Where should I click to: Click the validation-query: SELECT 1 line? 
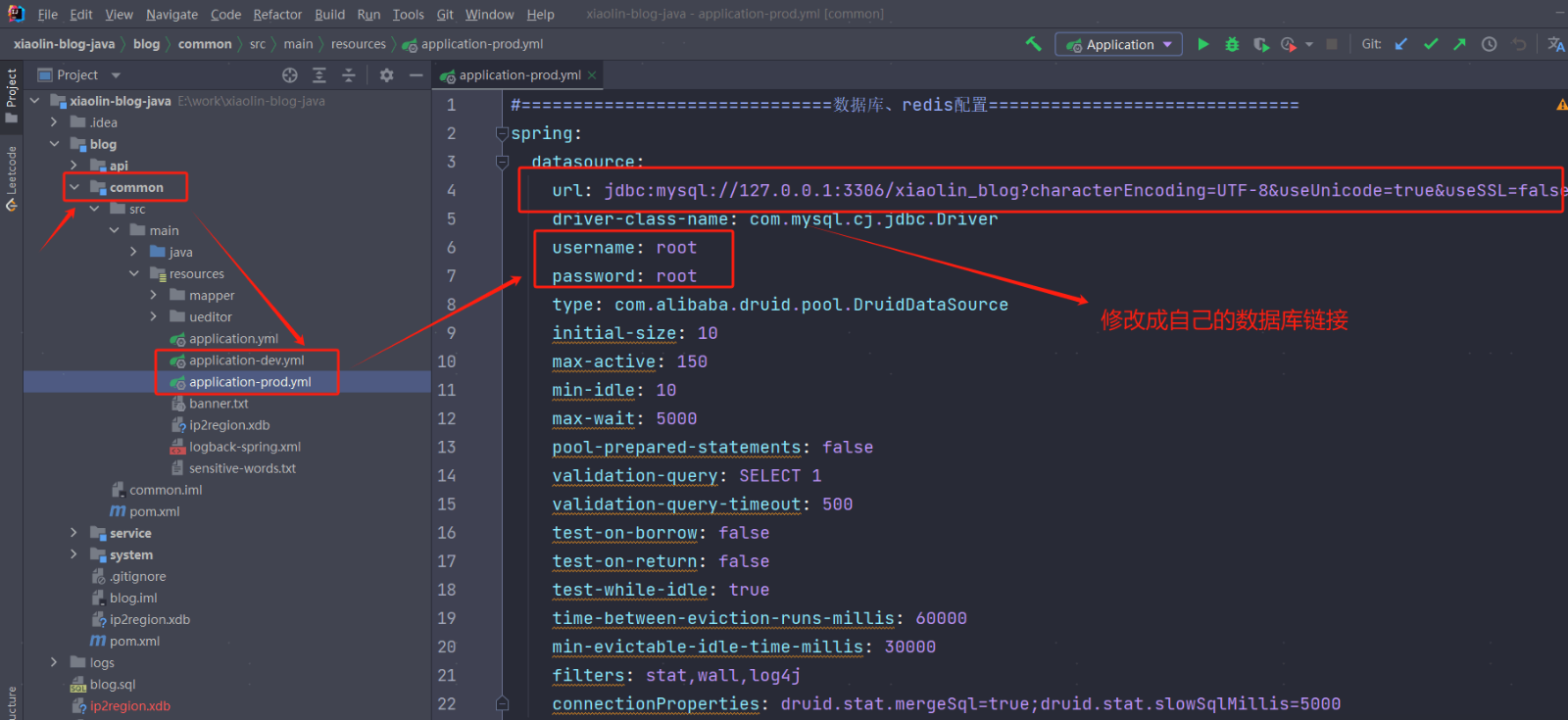[x=686, y=476]
